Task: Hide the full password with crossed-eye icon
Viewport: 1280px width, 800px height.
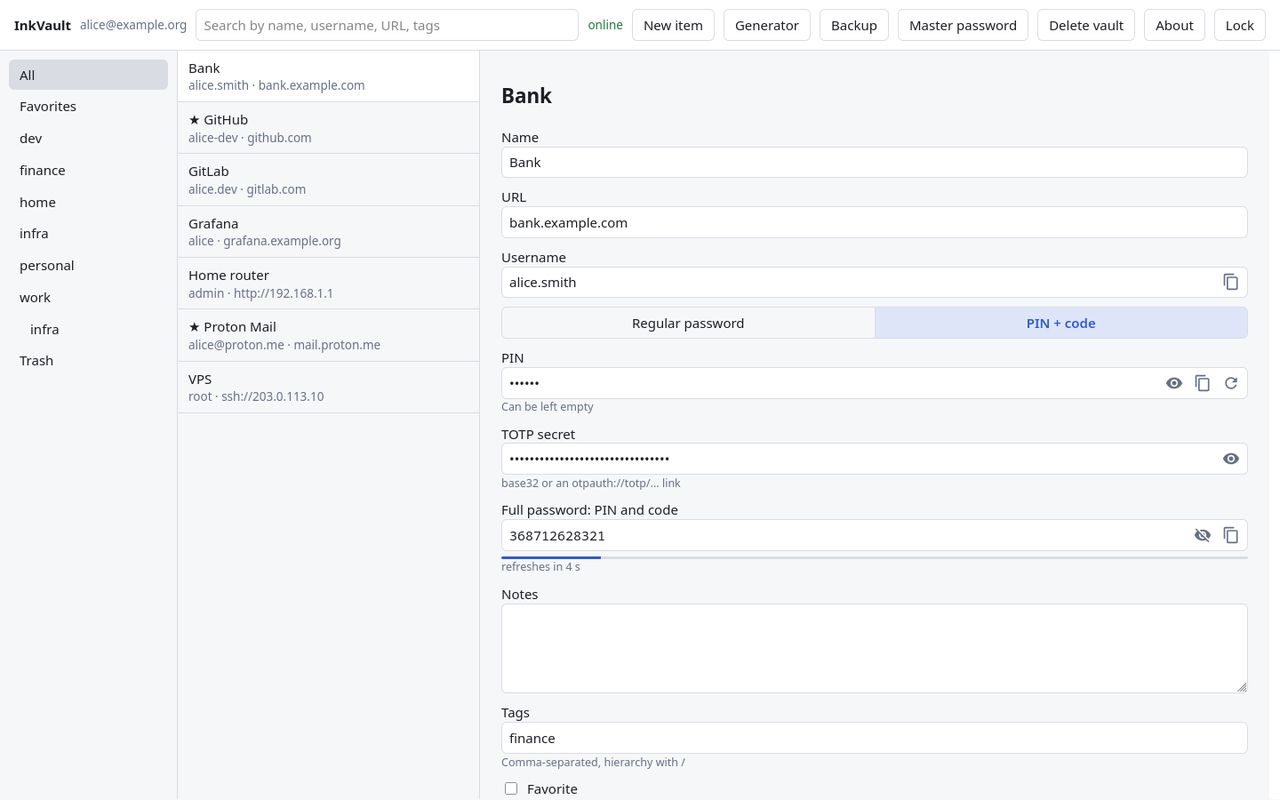Action: click(x=1203, y=535)
